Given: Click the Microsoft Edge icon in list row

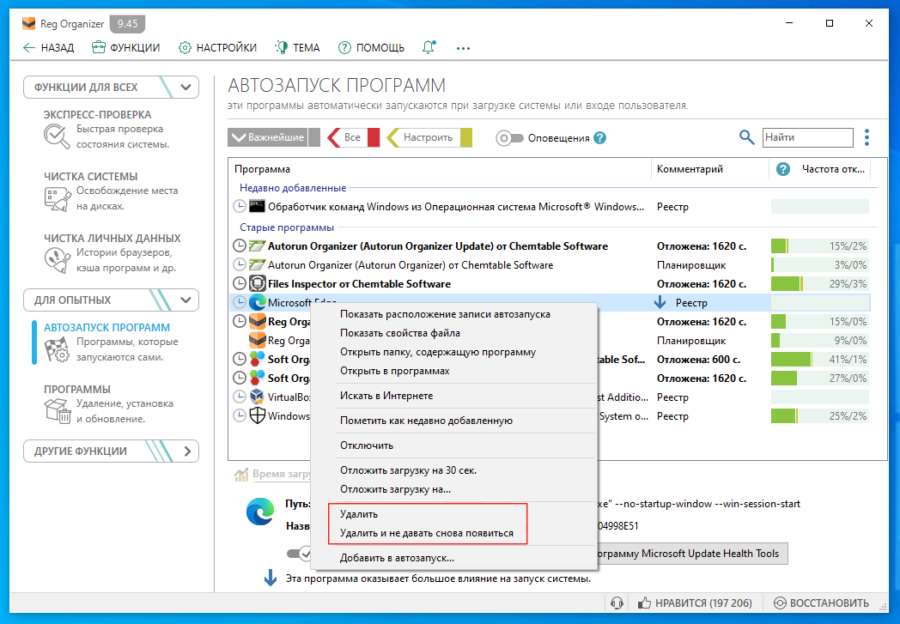Looking at the screenshot, I should pyautogui.click(x=257, y=303).
